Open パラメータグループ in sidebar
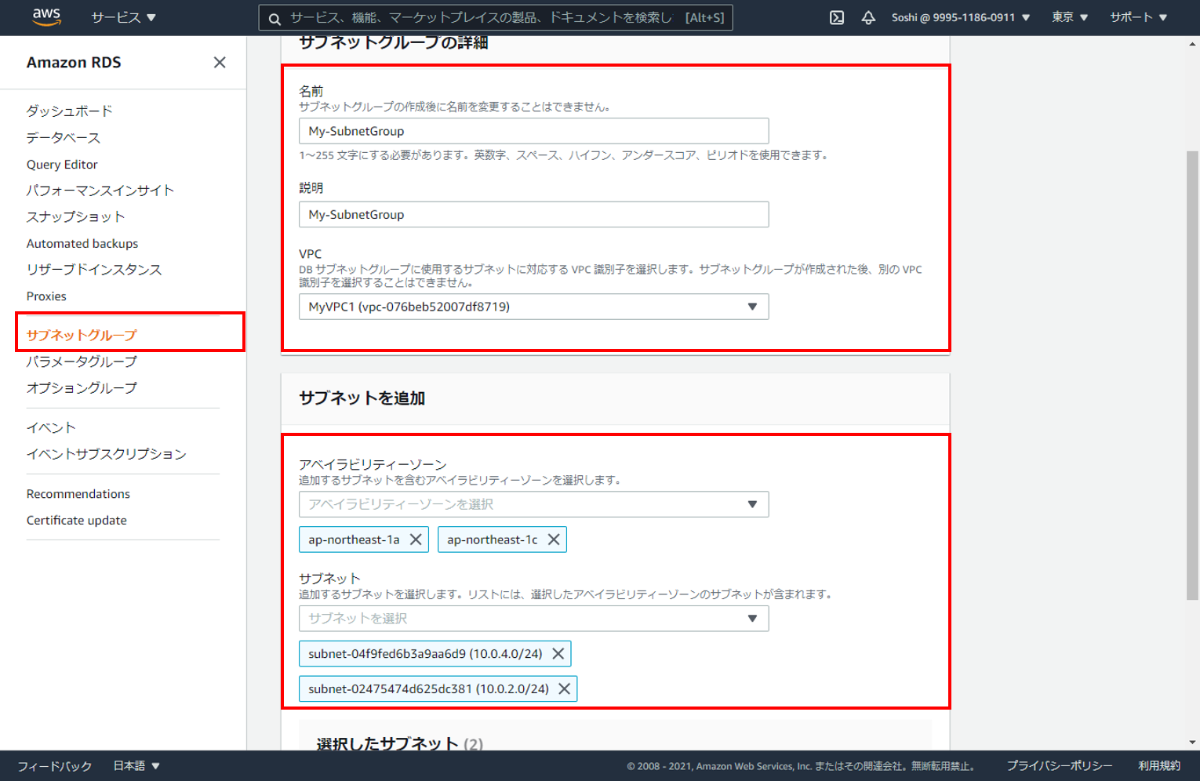 (82, 361)
